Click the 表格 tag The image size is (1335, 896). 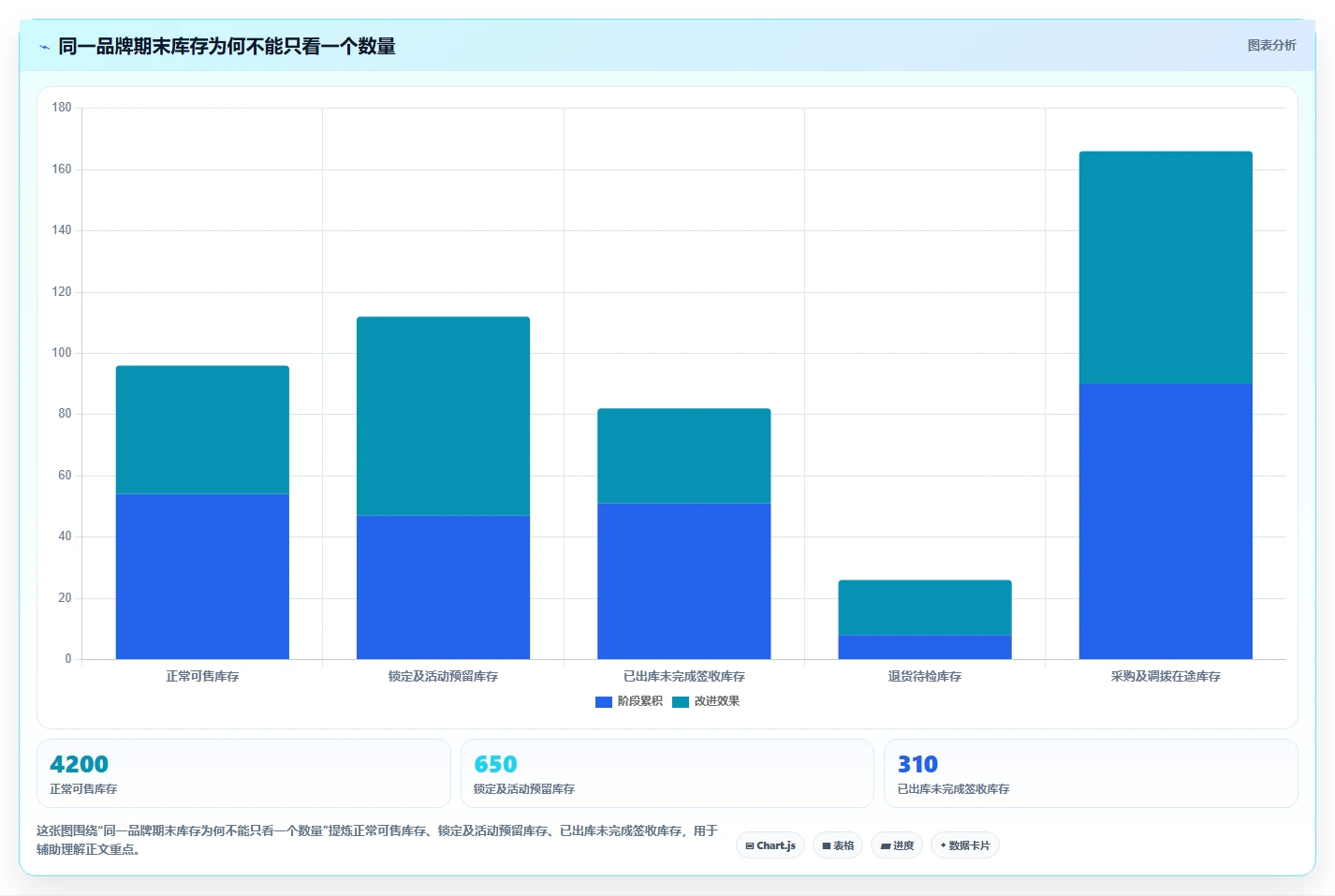coord(838,845)
